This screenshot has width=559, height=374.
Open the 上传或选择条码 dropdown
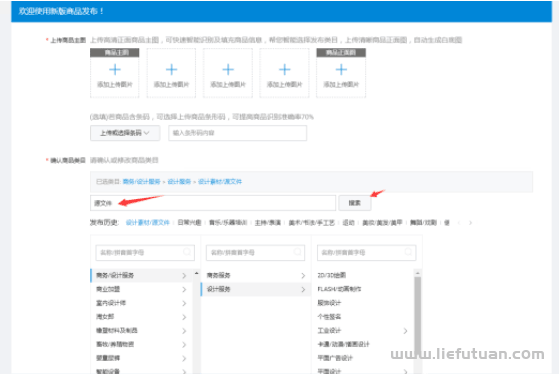125,133
